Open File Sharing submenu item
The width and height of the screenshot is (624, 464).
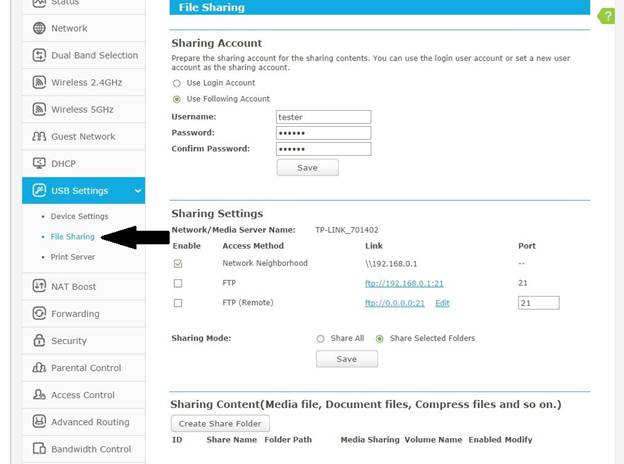72,236
